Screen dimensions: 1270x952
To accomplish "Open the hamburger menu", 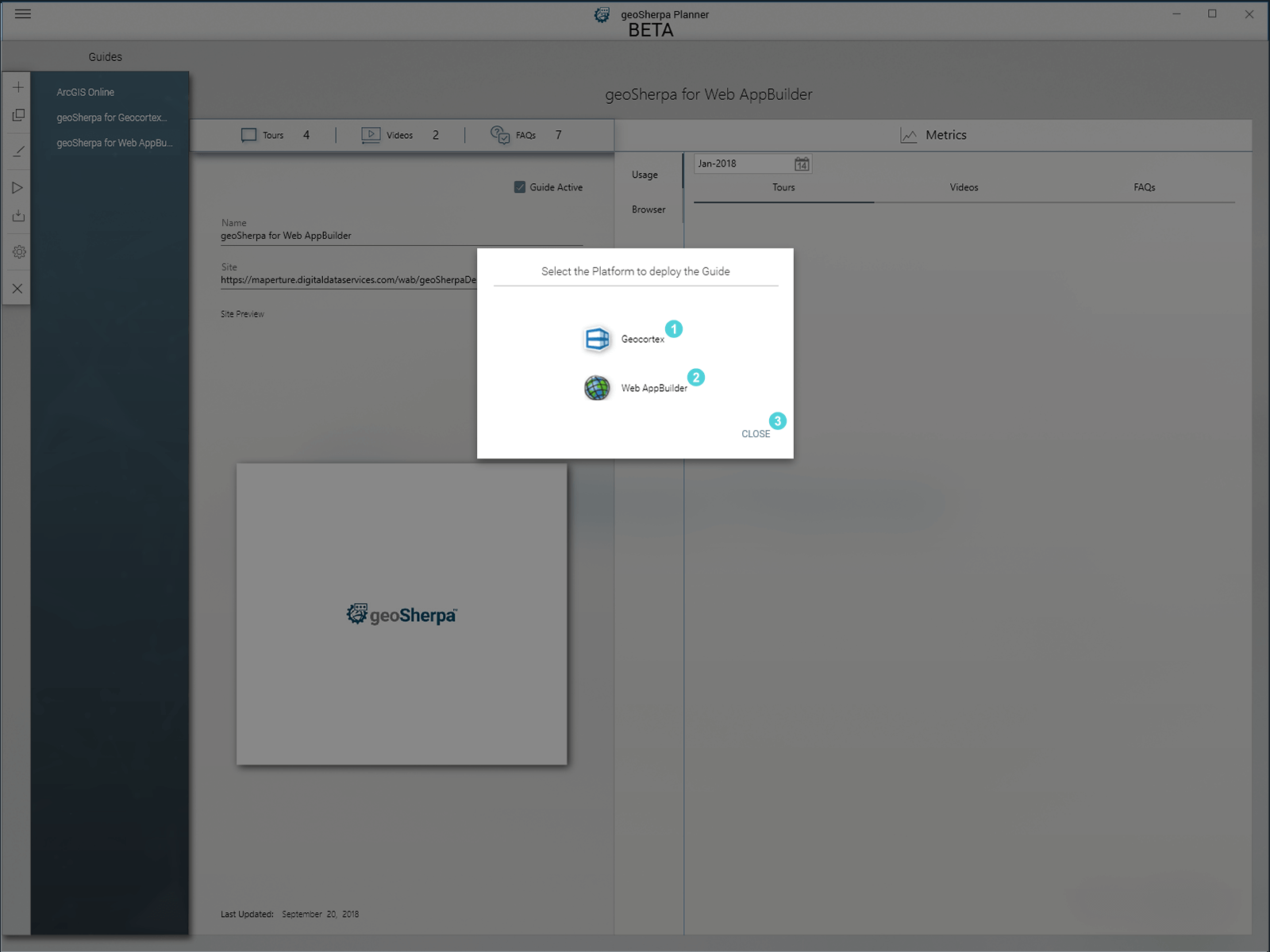I will [x=23, y=13].
